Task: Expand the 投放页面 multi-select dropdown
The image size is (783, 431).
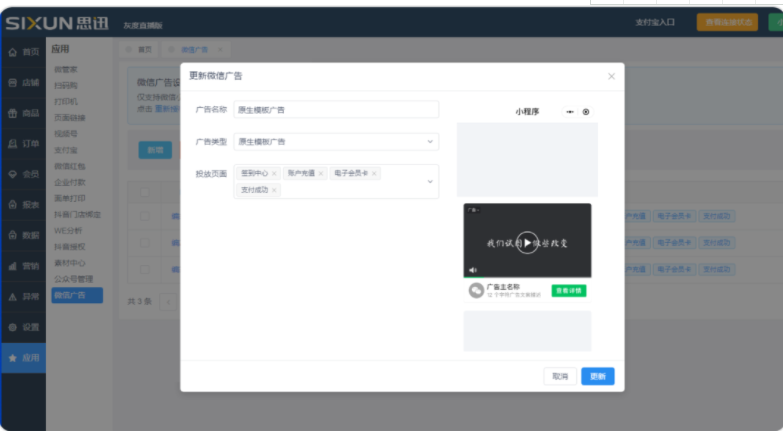Action: point(430,181)
